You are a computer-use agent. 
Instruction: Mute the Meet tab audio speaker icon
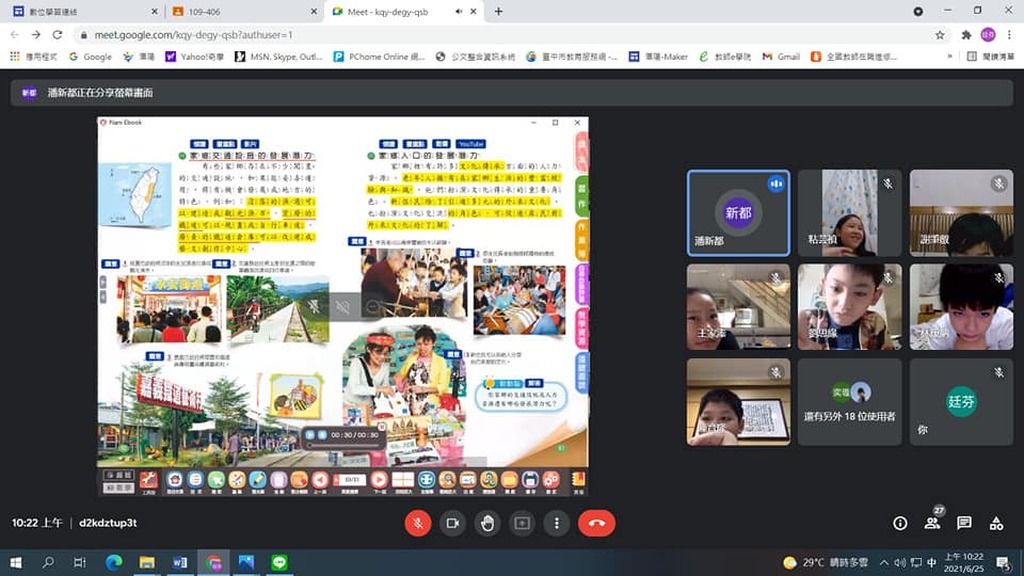point(458,12)
